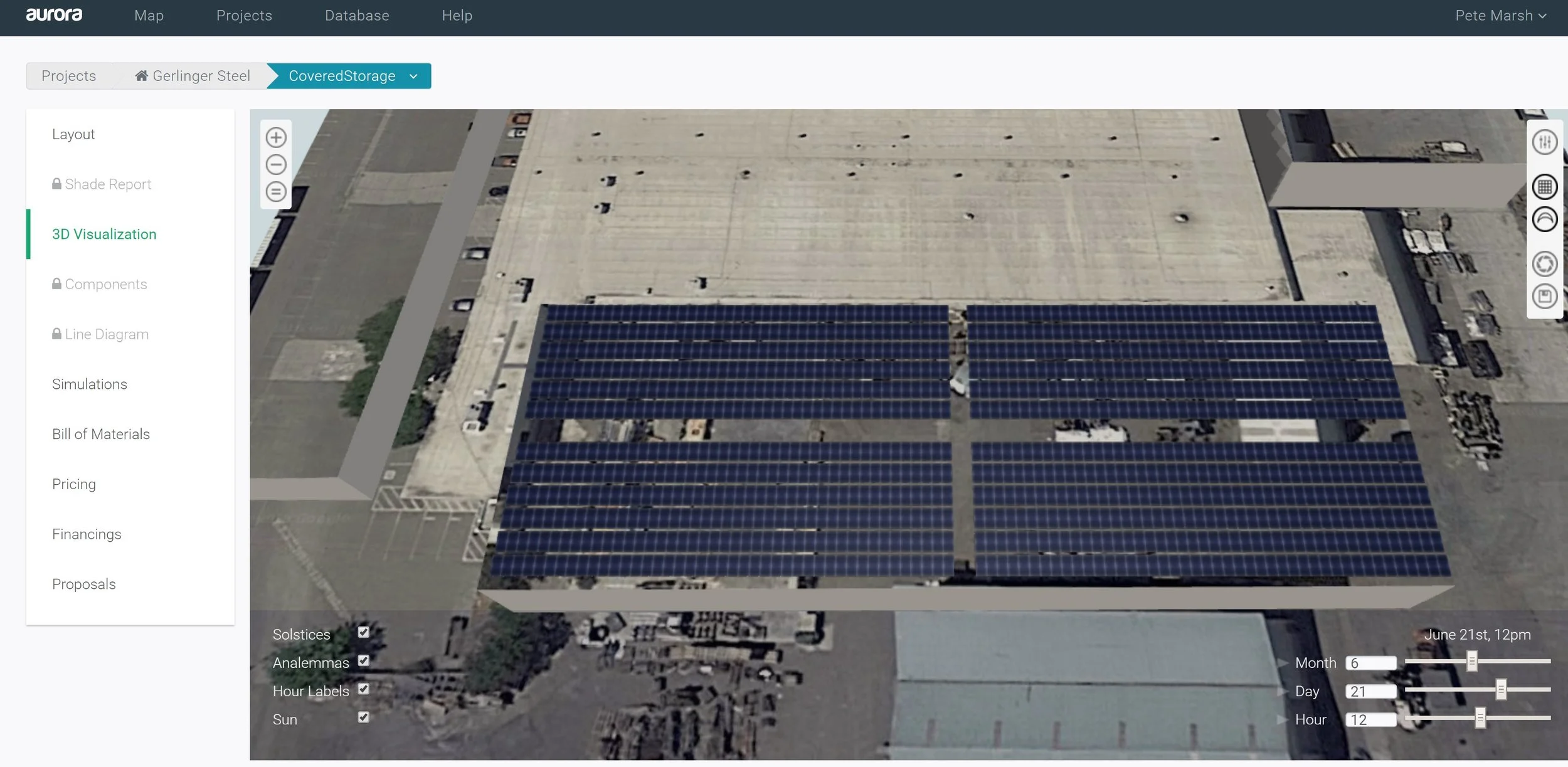Expand the CoveredStorage design dropdown

point(413,77)
